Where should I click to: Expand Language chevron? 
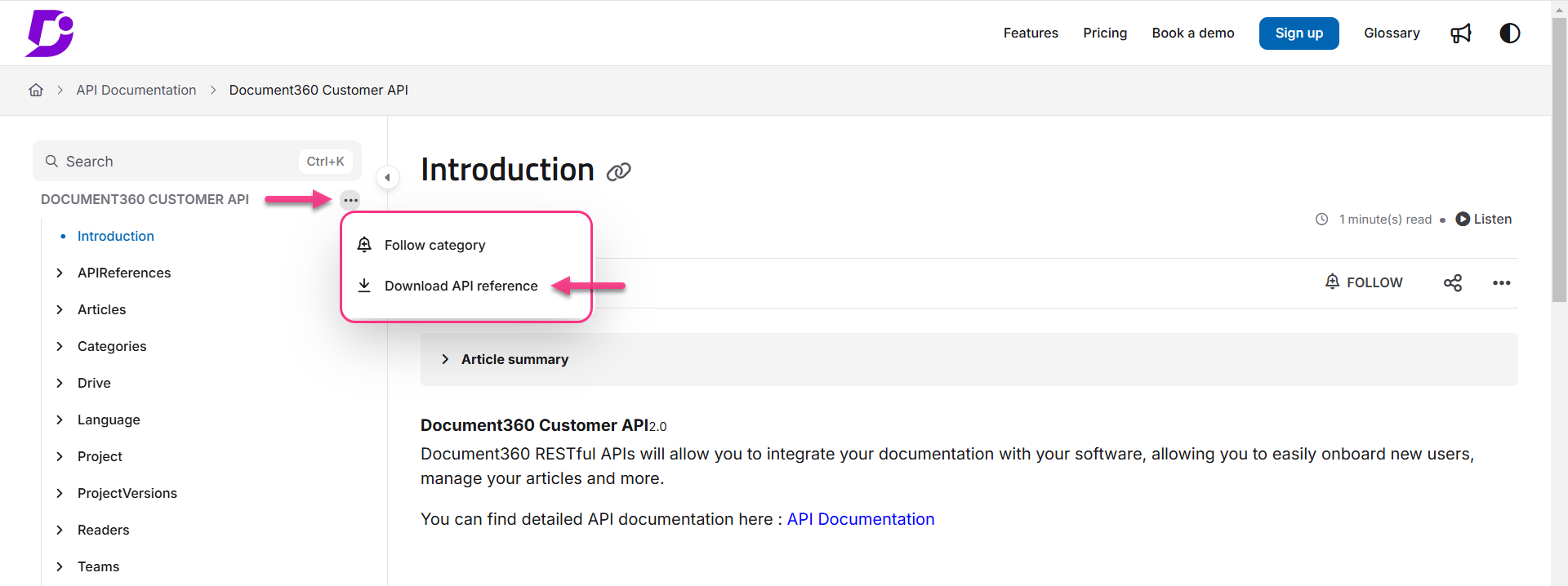click(x=59, y=420)
